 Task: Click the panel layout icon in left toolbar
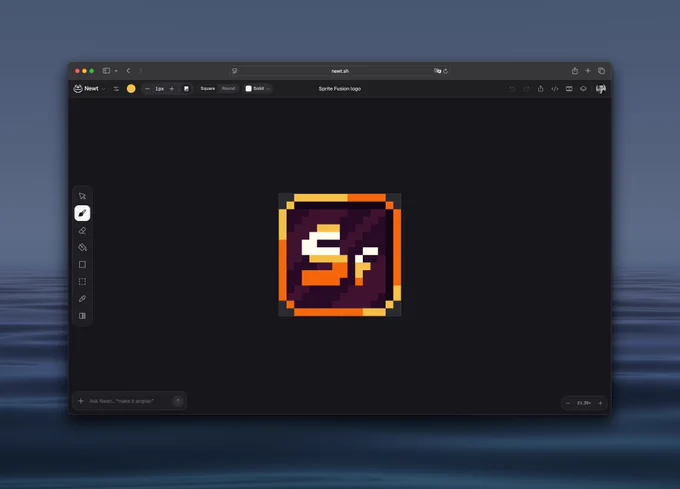point(82,316)
